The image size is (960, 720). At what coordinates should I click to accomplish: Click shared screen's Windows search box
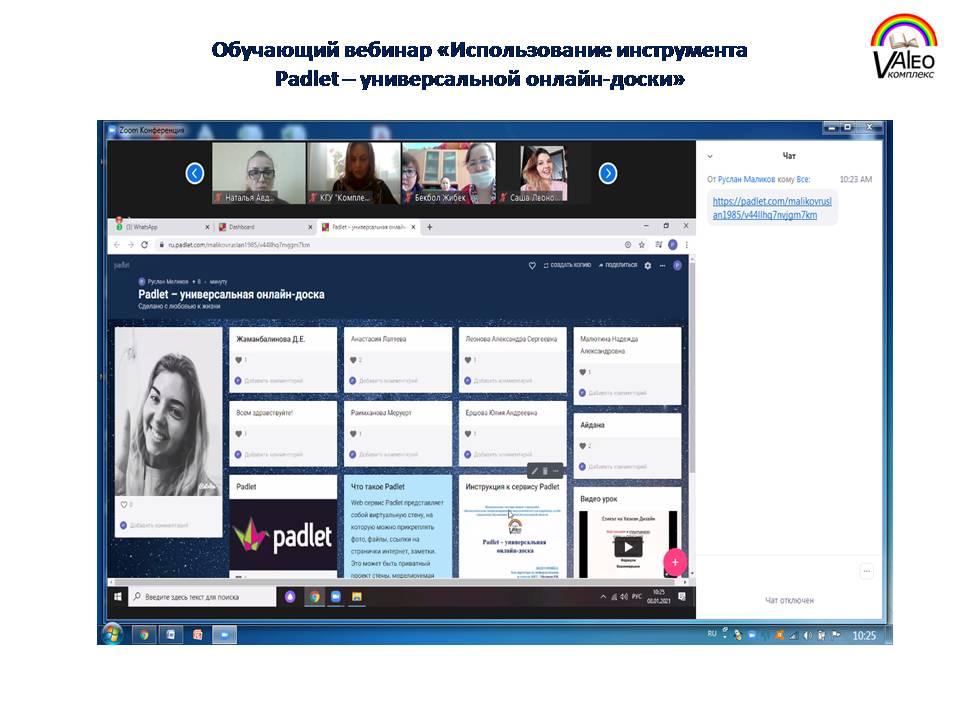click(202, 597)
